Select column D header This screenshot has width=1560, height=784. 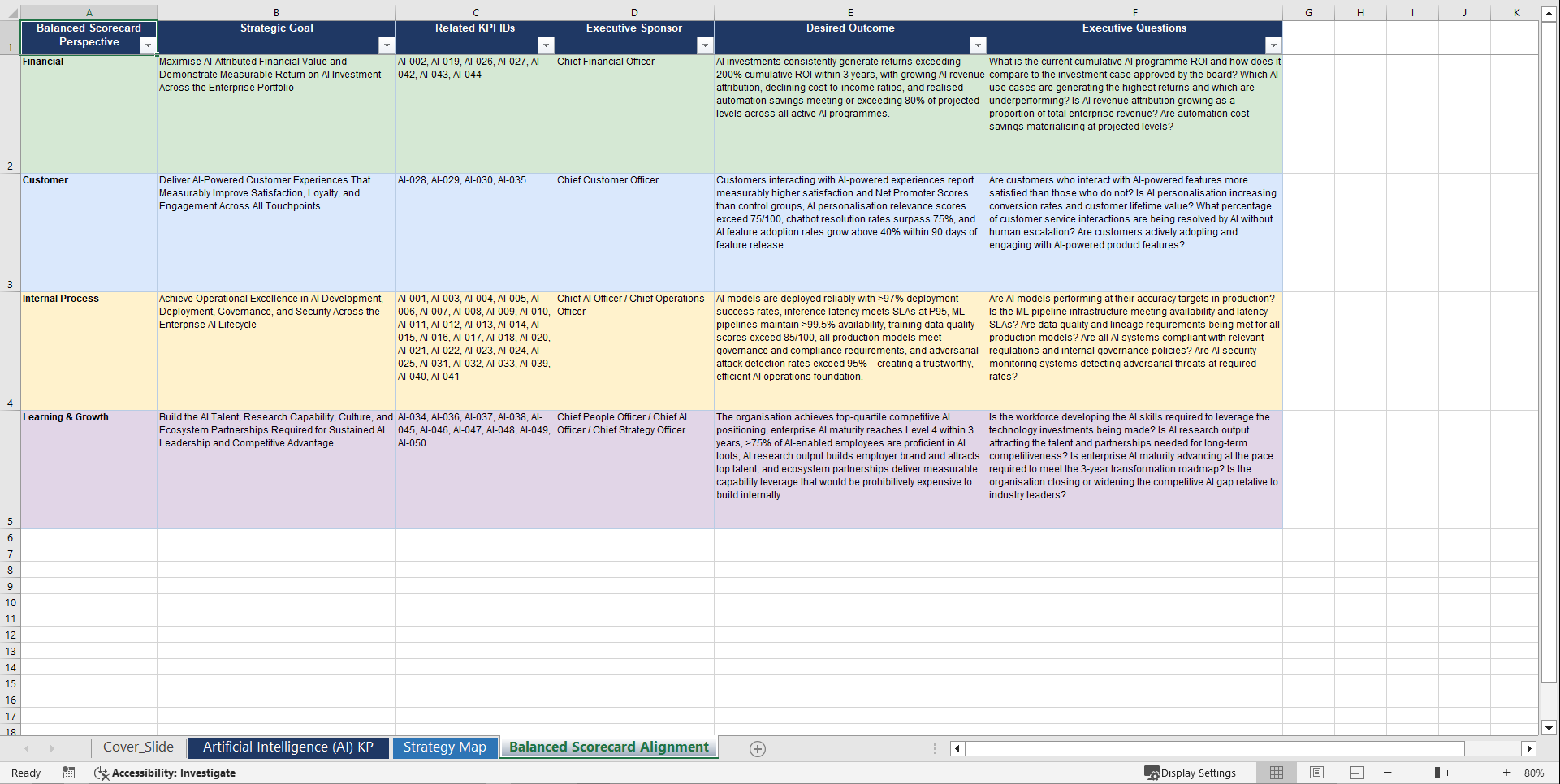click(634, 12)
